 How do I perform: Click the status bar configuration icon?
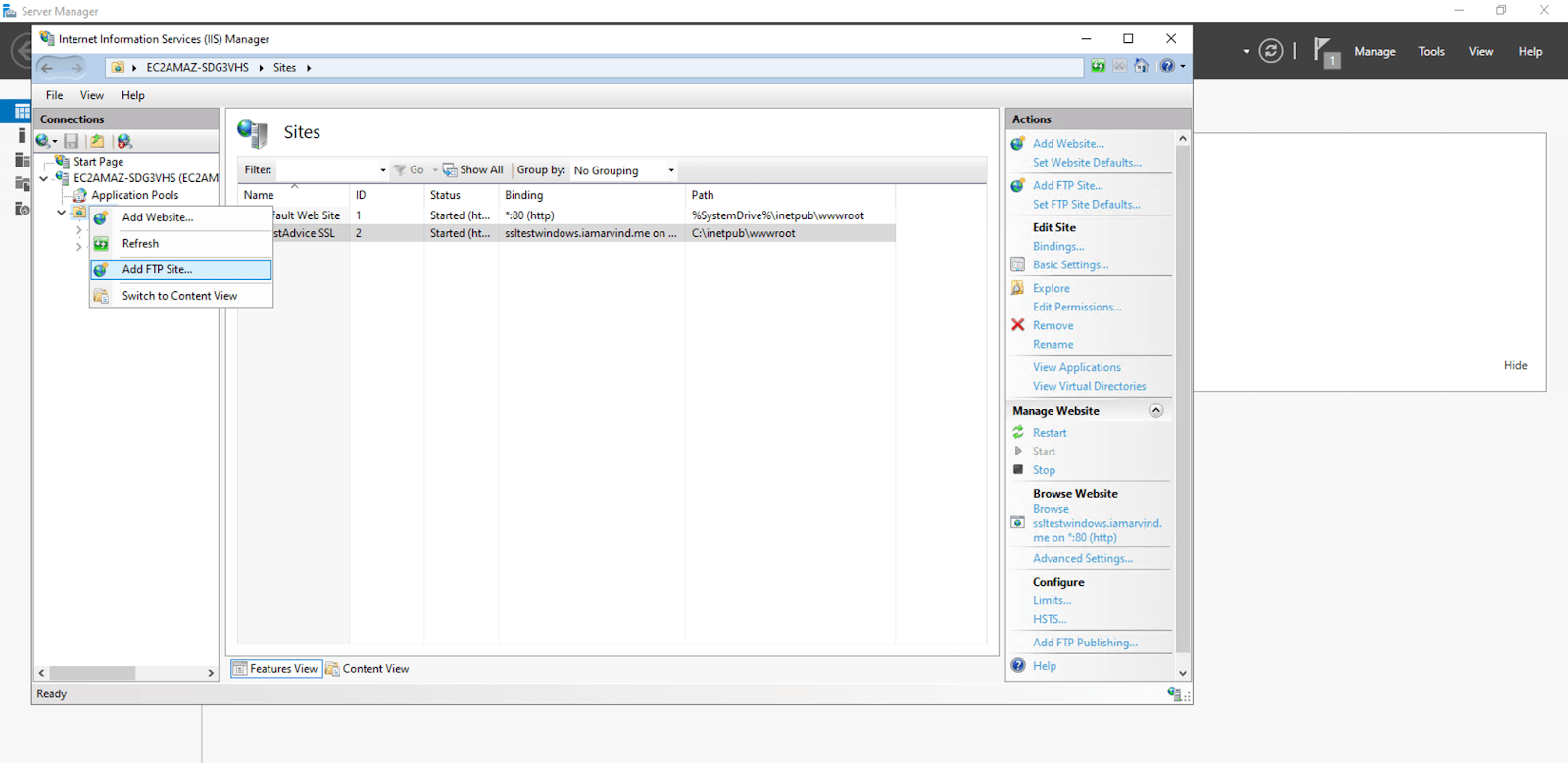(x=1174, y=693)
